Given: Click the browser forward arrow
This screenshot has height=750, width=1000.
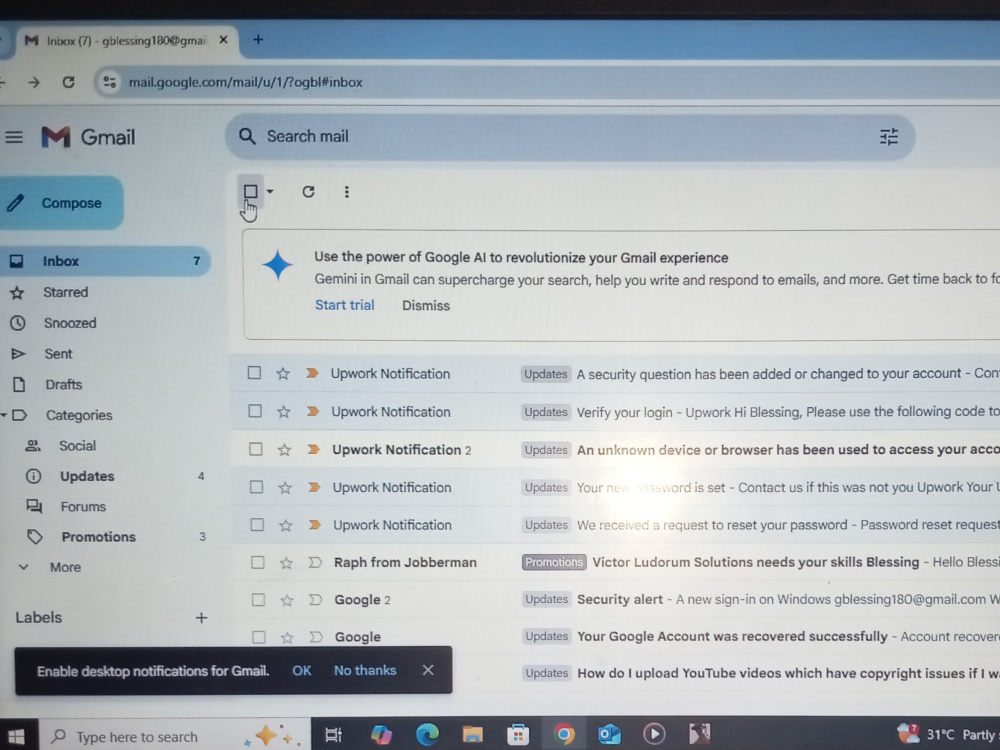Looking at the screenshot, I should 34,82.
